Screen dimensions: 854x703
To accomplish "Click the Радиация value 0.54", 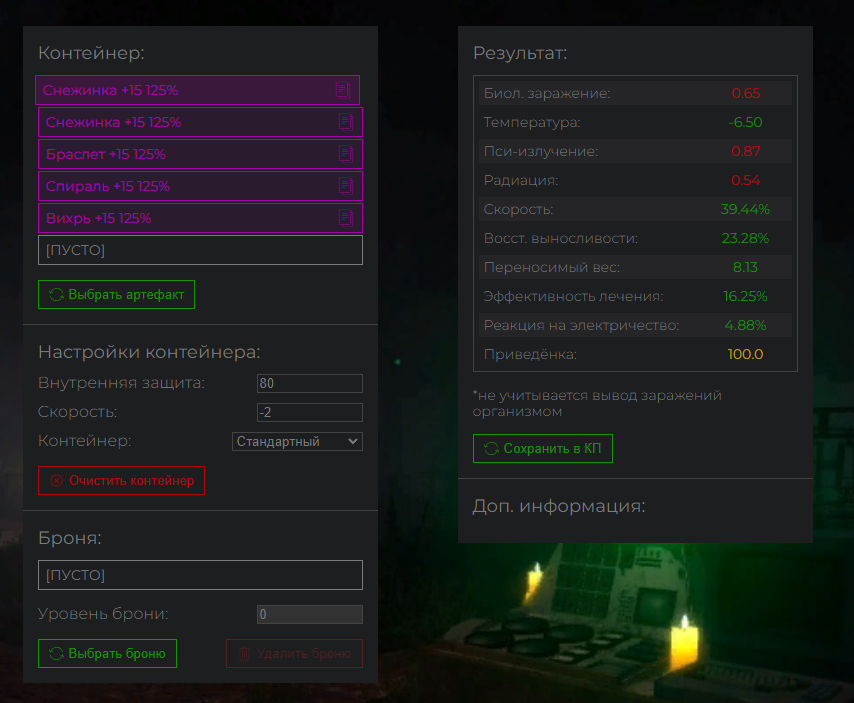I will 746,180.
